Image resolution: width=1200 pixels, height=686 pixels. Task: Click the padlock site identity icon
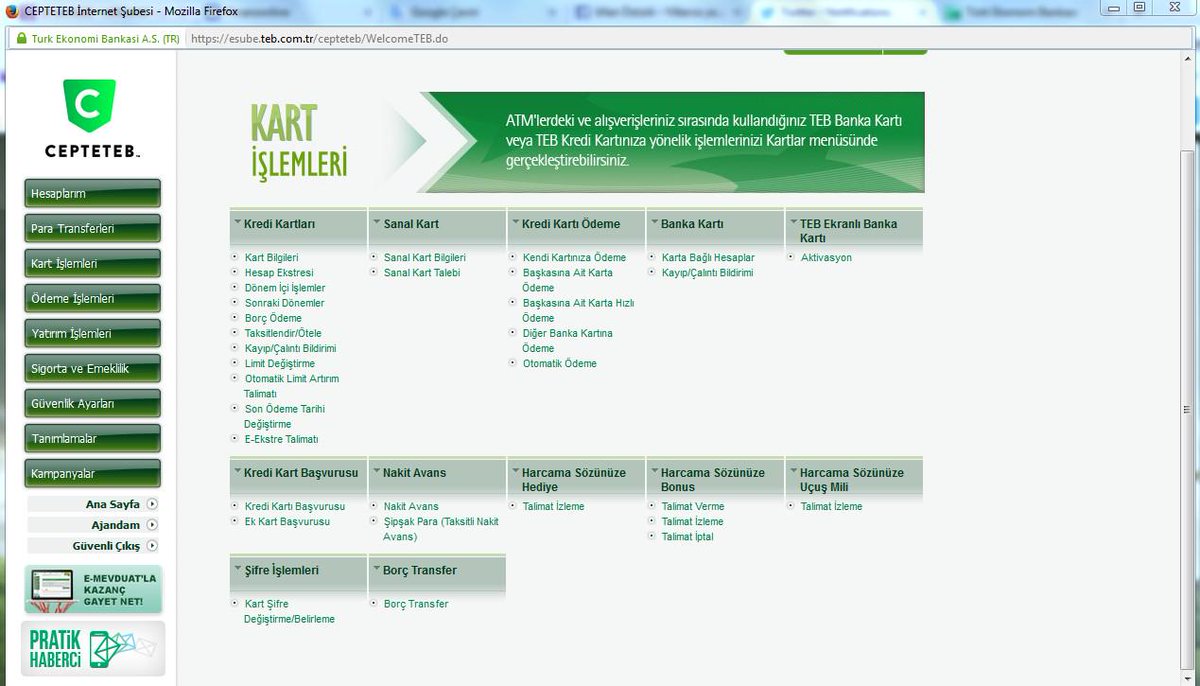[x=21, y=40]
